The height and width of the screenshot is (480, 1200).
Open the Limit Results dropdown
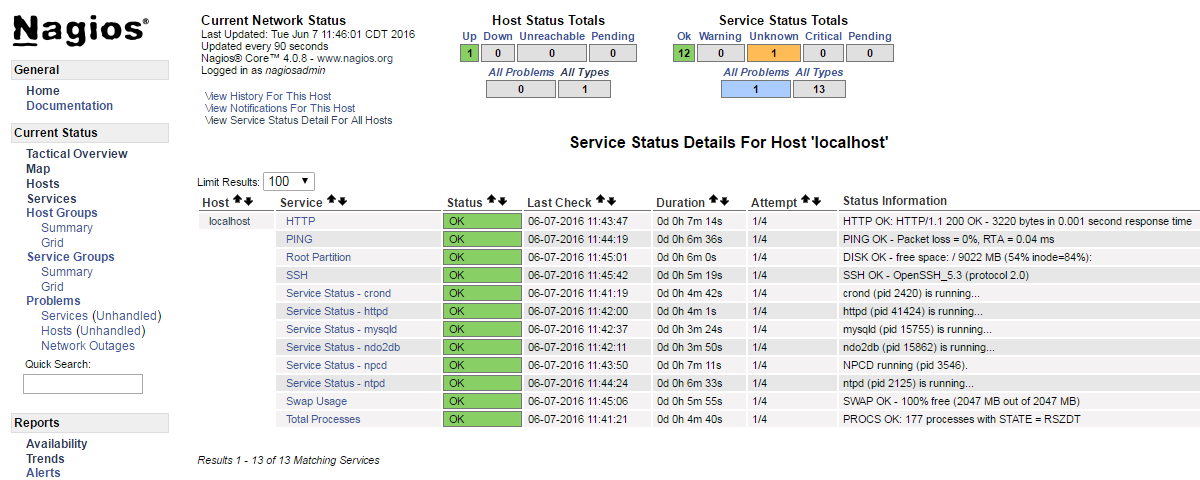point(289,181)
